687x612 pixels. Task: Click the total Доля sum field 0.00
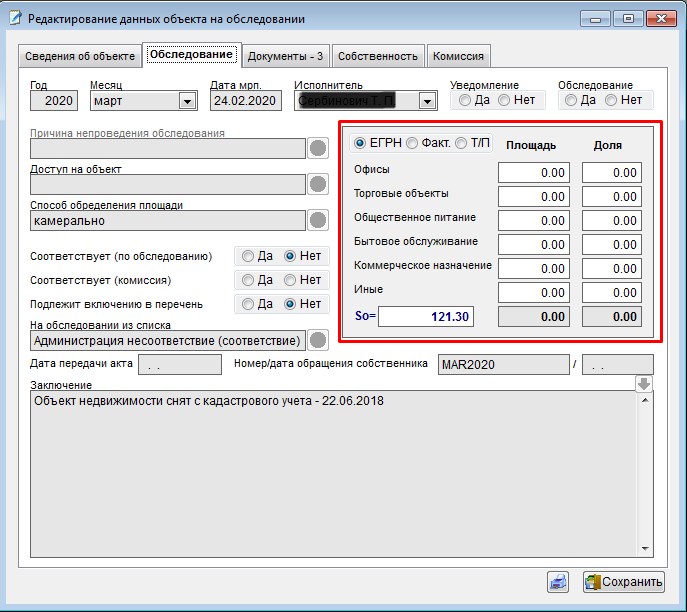pos(612,316)
